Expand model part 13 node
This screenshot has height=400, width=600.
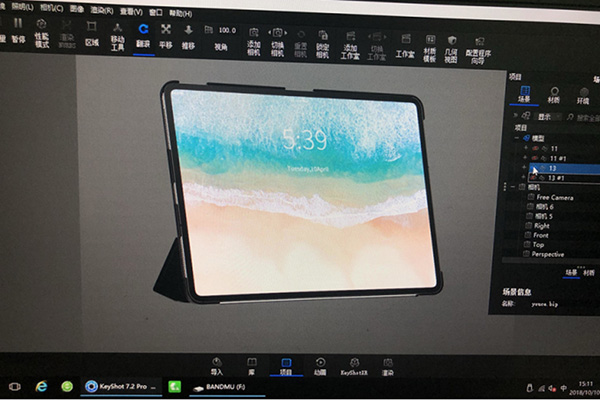(x=524, y=167)
